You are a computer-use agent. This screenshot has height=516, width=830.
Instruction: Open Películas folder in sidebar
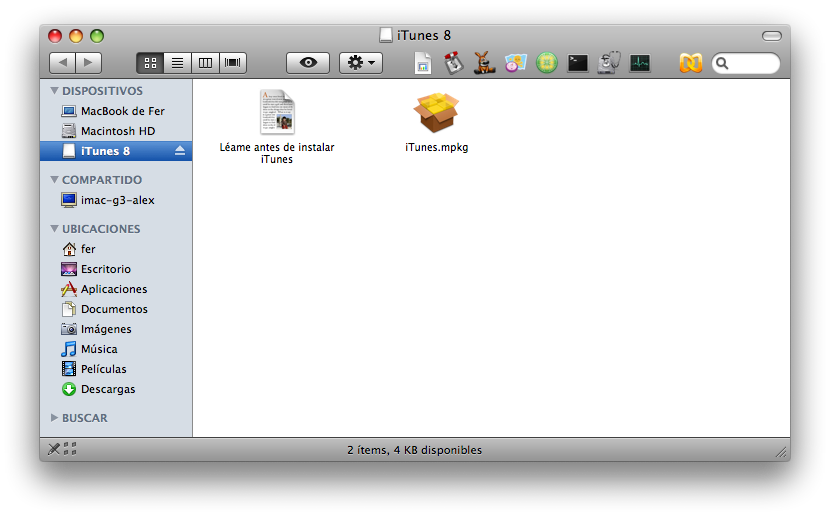[116, 369]
